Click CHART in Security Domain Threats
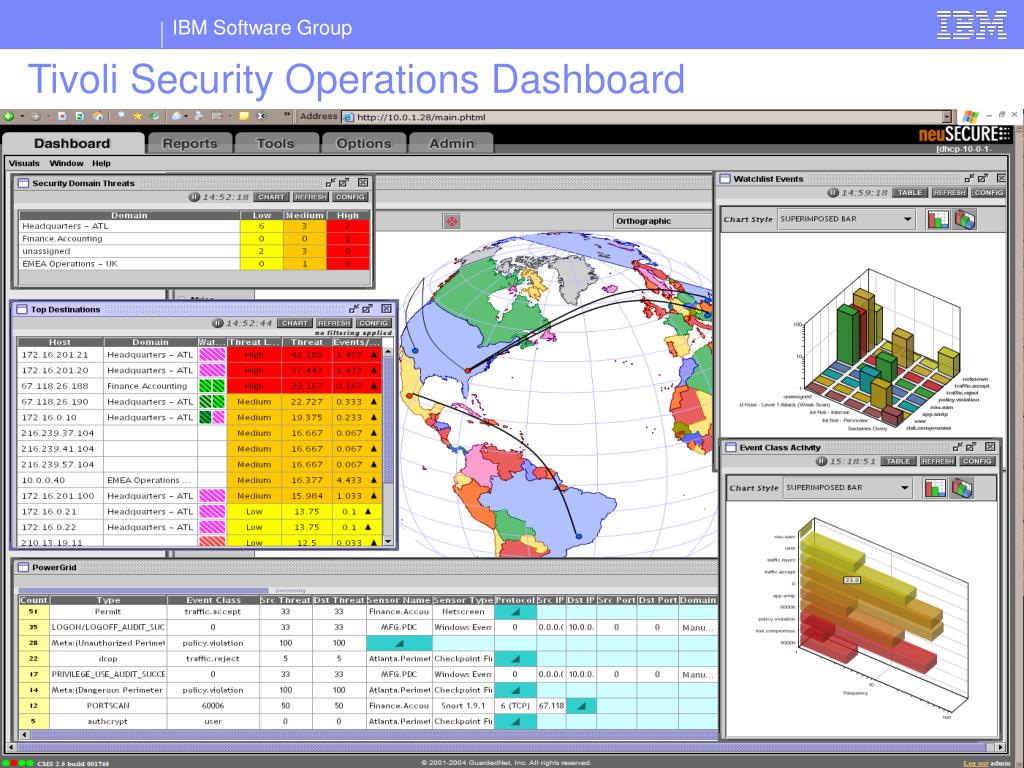Viewport: 1024px width, 768px height. [x=271, y=197]
